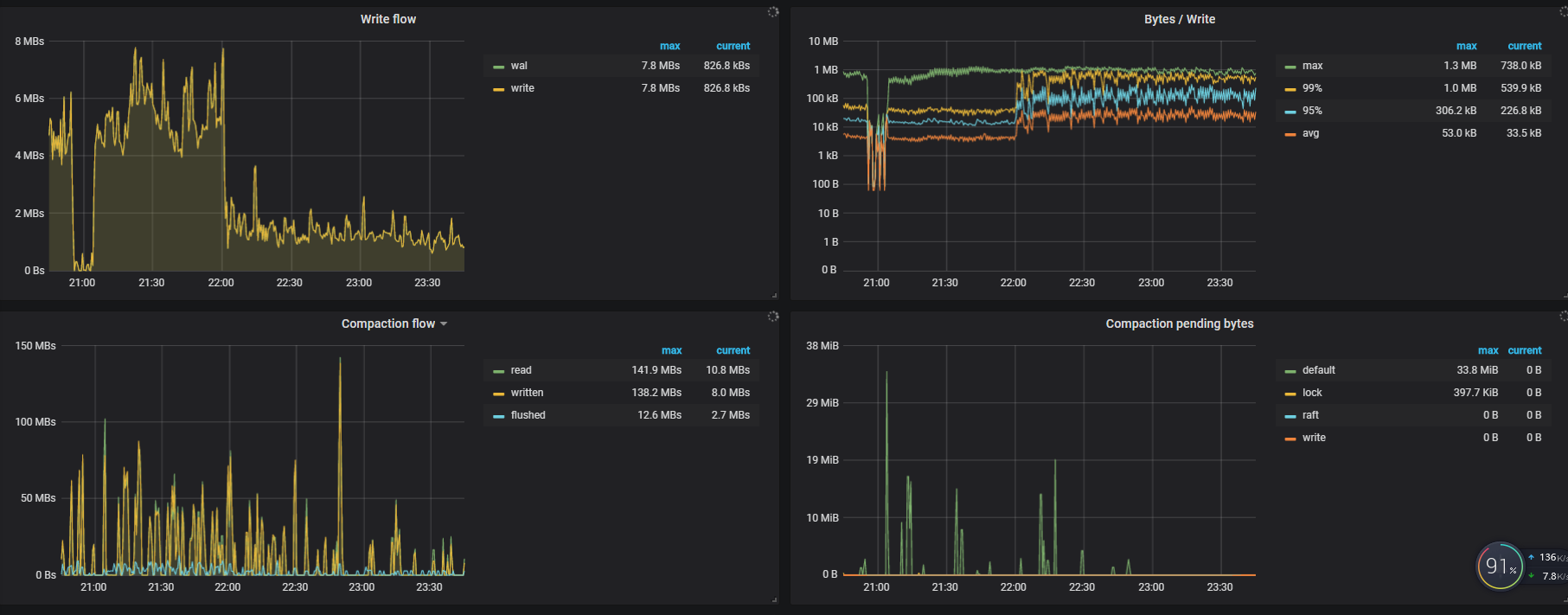Click the green color line icon beside wal
The width and height of the screenshot is (1568, 615).
tap(498, 67)
